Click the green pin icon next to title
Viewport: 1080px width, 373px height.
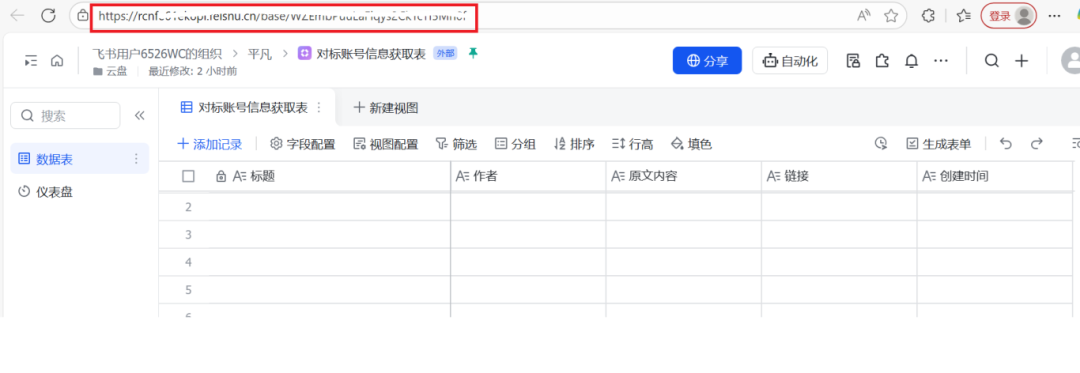click(x=472, y=53)
